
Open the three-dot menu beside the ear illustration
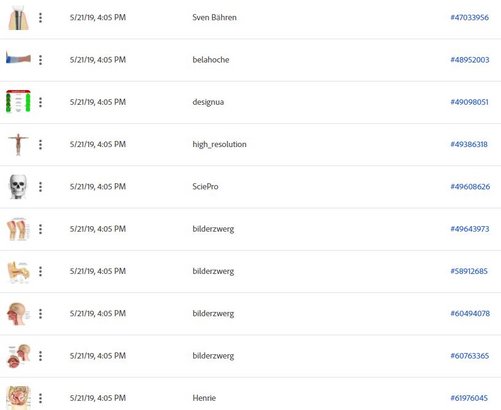click(40, 271)
